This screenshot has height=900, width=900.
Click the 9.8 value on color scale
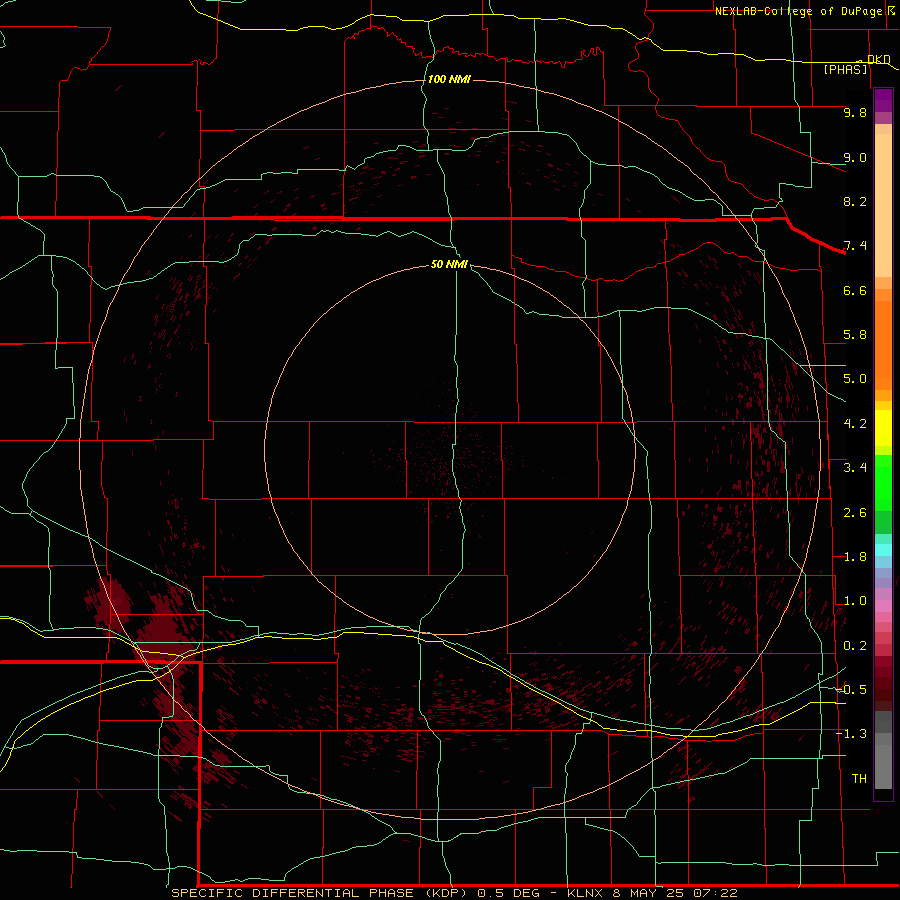click(855, 112)
